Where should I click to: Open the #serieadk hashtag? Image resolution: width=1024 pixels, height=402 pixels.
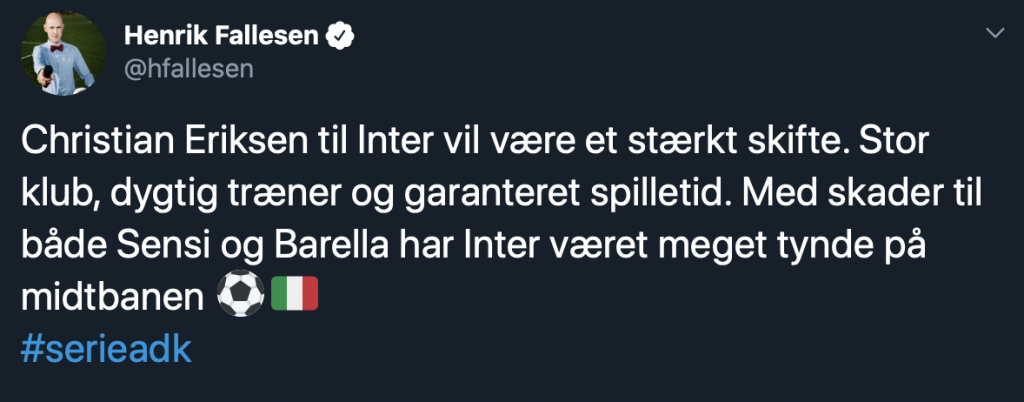pos(106,350)
